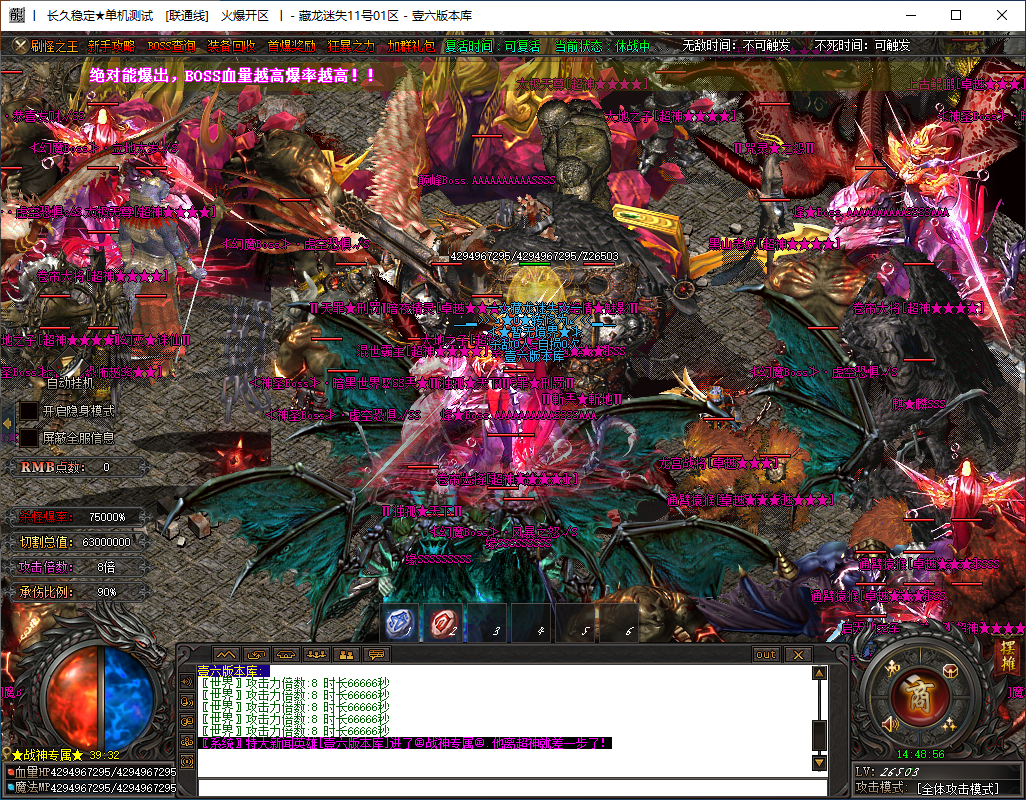Click the mountain-shaped chat toolbar icon

pyautogui.click(x=226, y=654)
